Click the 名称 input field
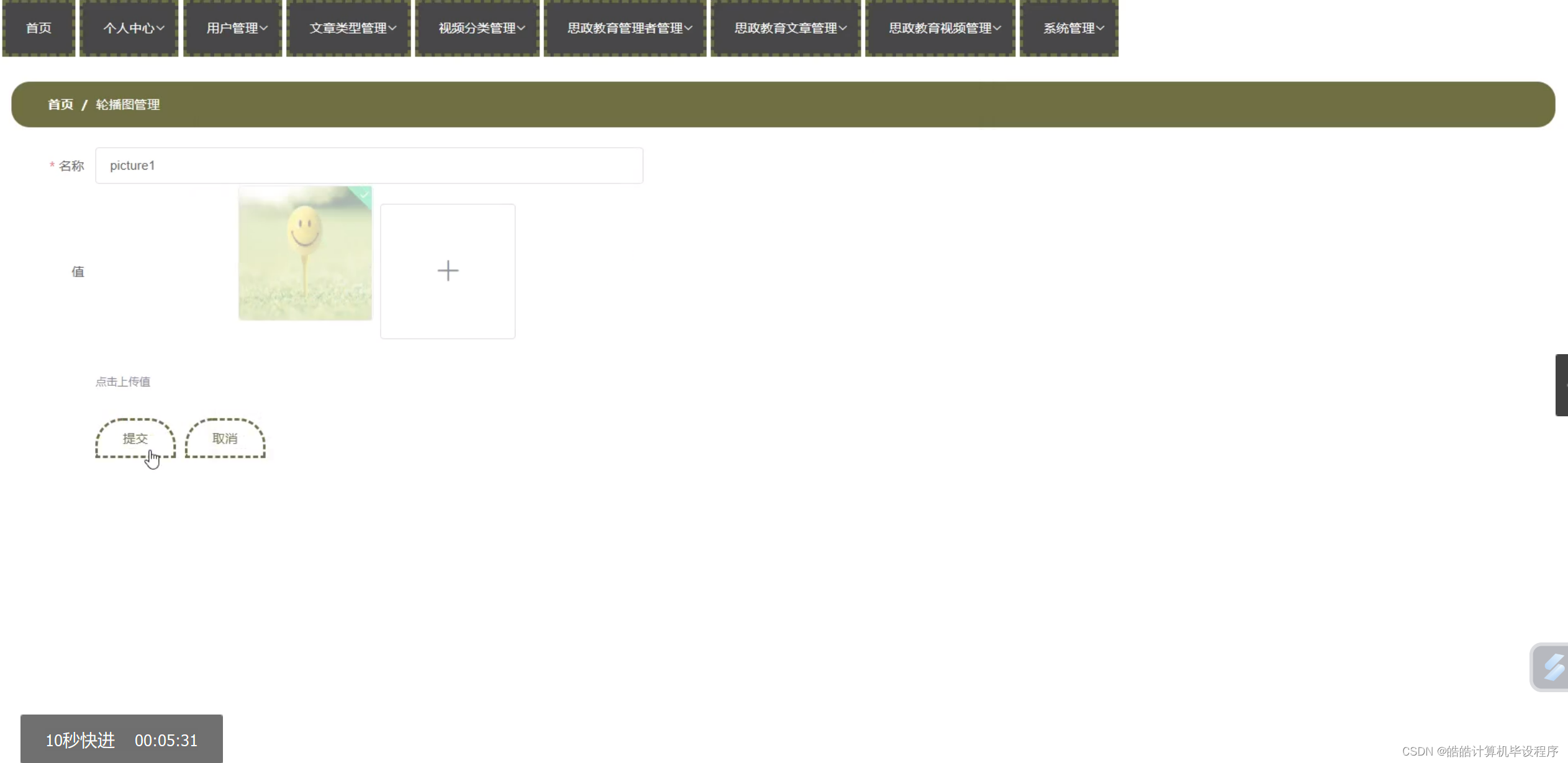Screen dimensions: 1568x763 point(369,166)
